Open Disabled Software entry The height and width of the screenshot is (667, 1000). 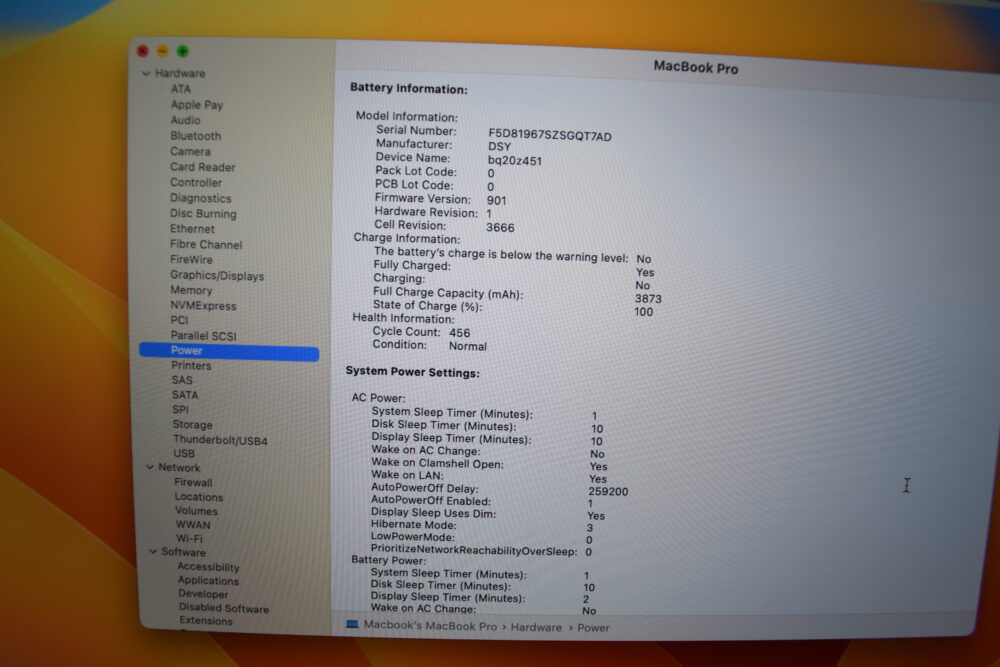223,608
